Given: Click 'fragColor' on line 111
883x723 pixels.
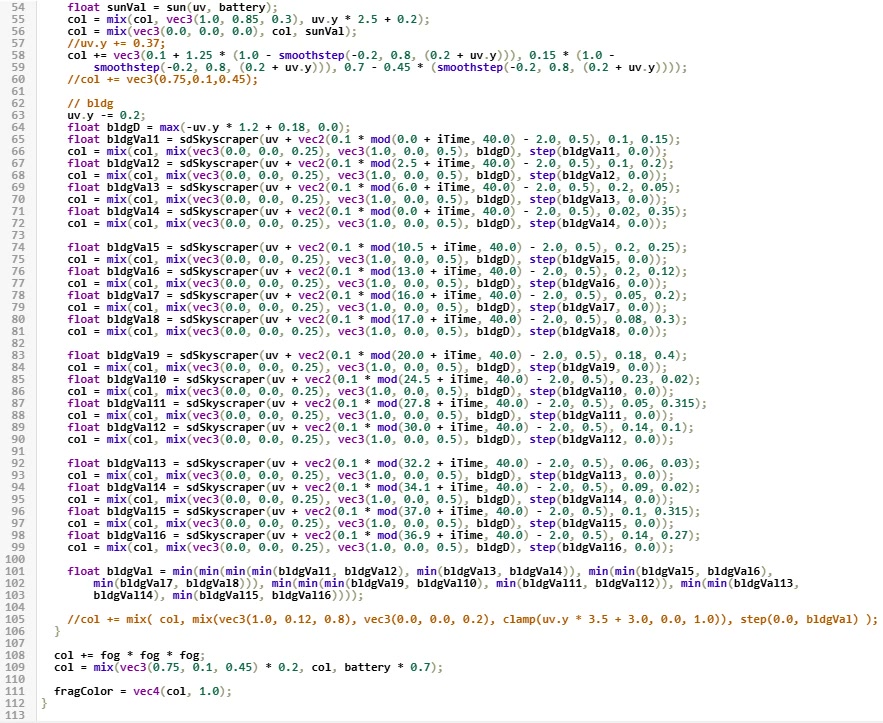Looking at the screenshot, I should point(83,691).
